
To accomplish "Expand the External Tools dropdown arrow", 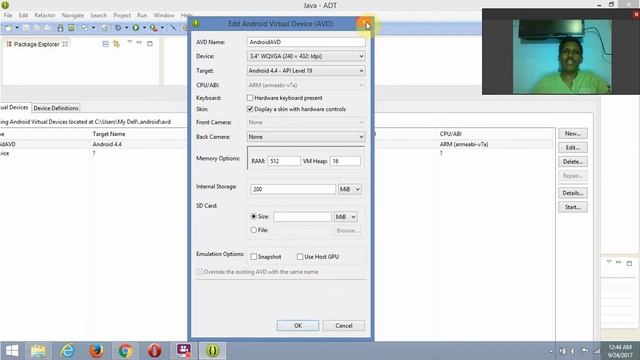I will point(162,28).
